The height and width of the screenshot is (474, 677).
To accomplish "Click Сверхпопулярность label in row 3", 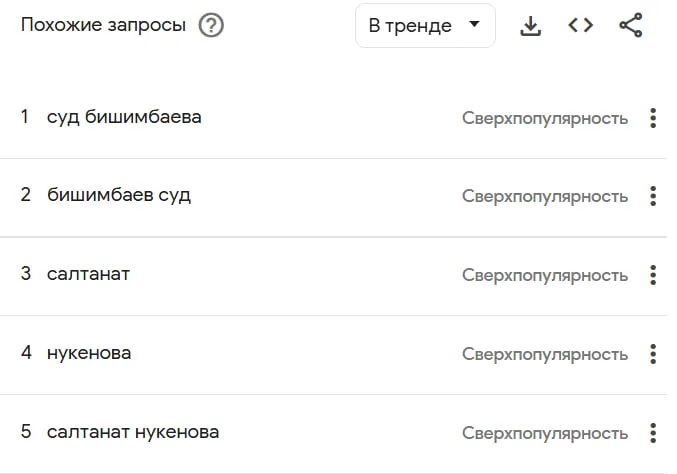I will click(545, 275).
